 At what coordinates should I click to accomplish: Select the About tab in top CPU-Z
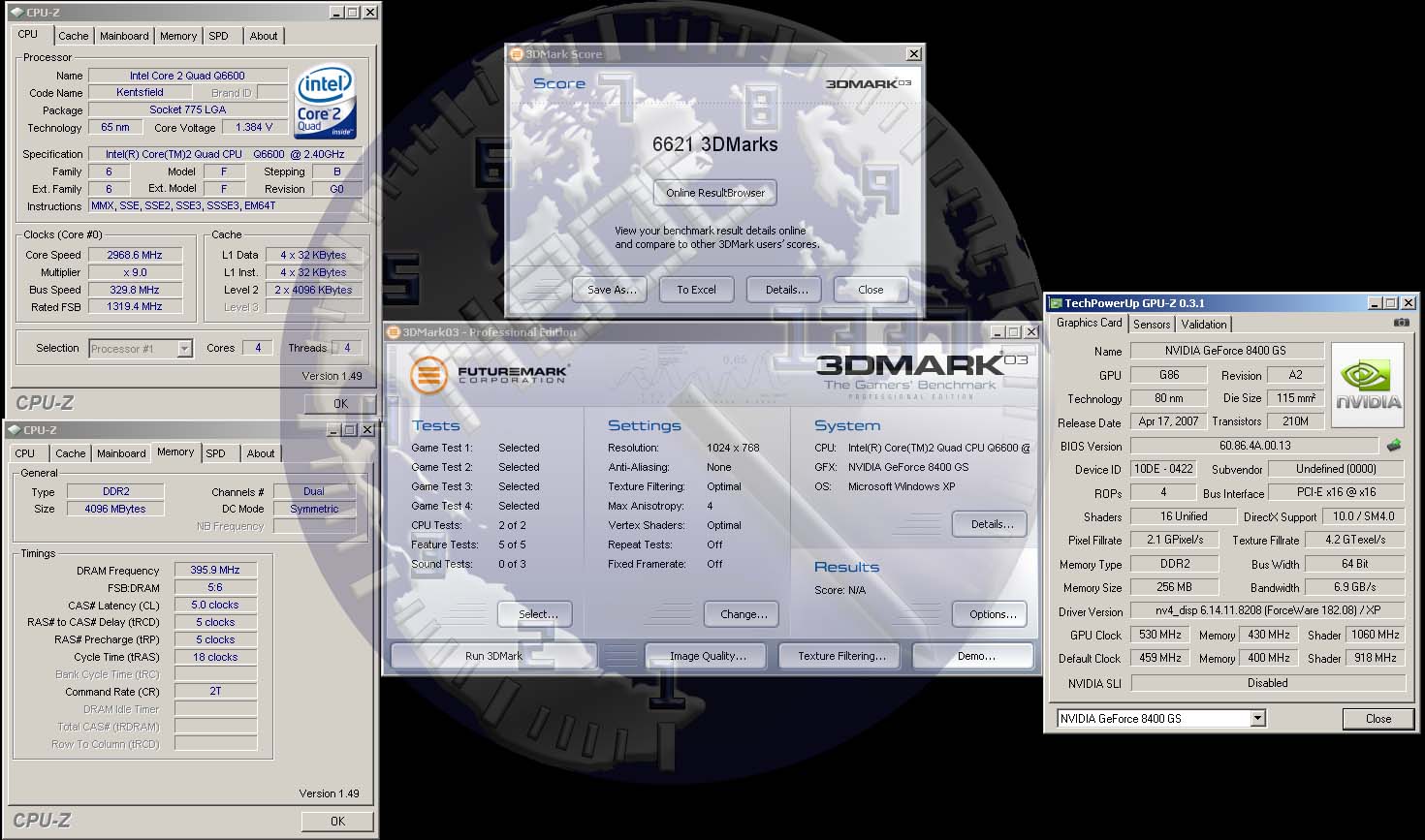tap(263, 36)
